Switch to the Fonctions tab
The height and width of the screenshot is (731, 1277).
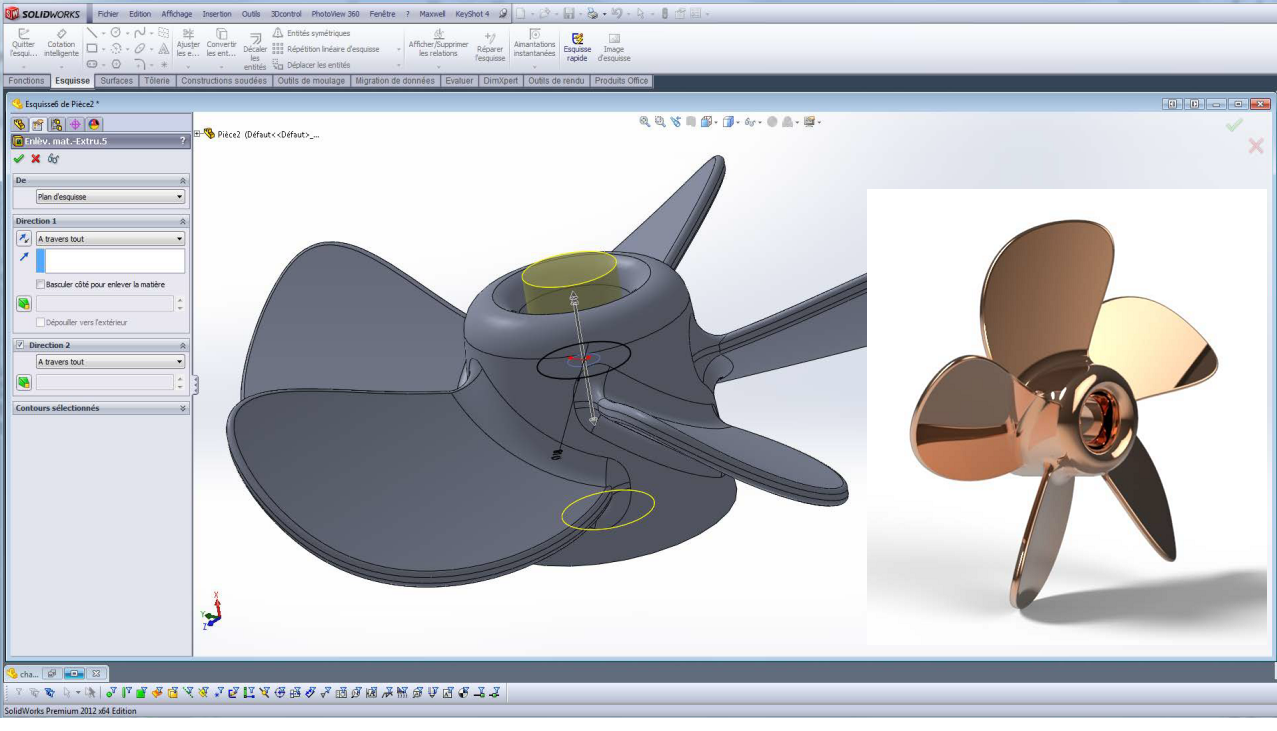click(26, 81)
